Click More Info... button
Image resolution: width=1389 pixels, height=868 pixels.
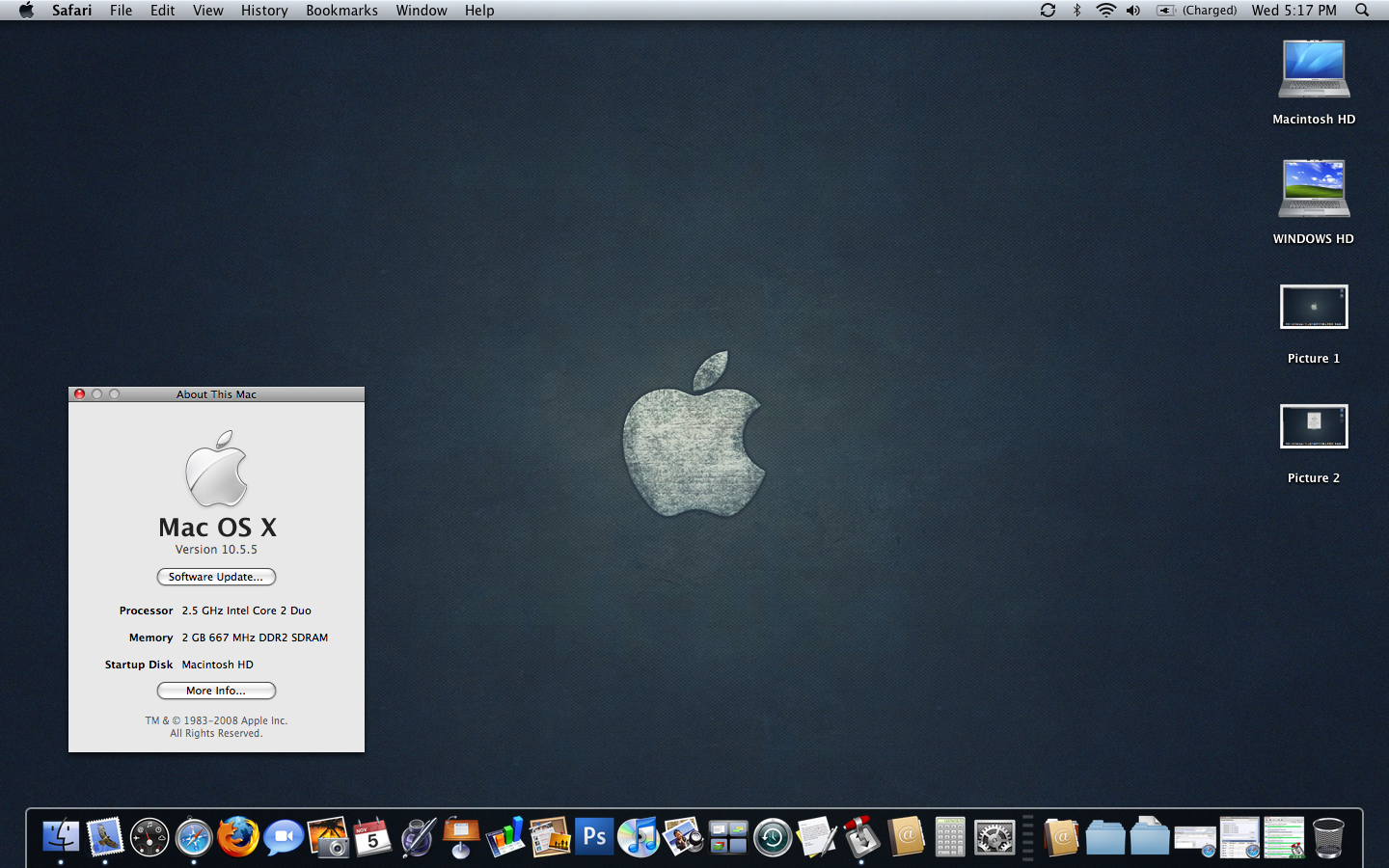pyautogui.click(x=216, y=691)
